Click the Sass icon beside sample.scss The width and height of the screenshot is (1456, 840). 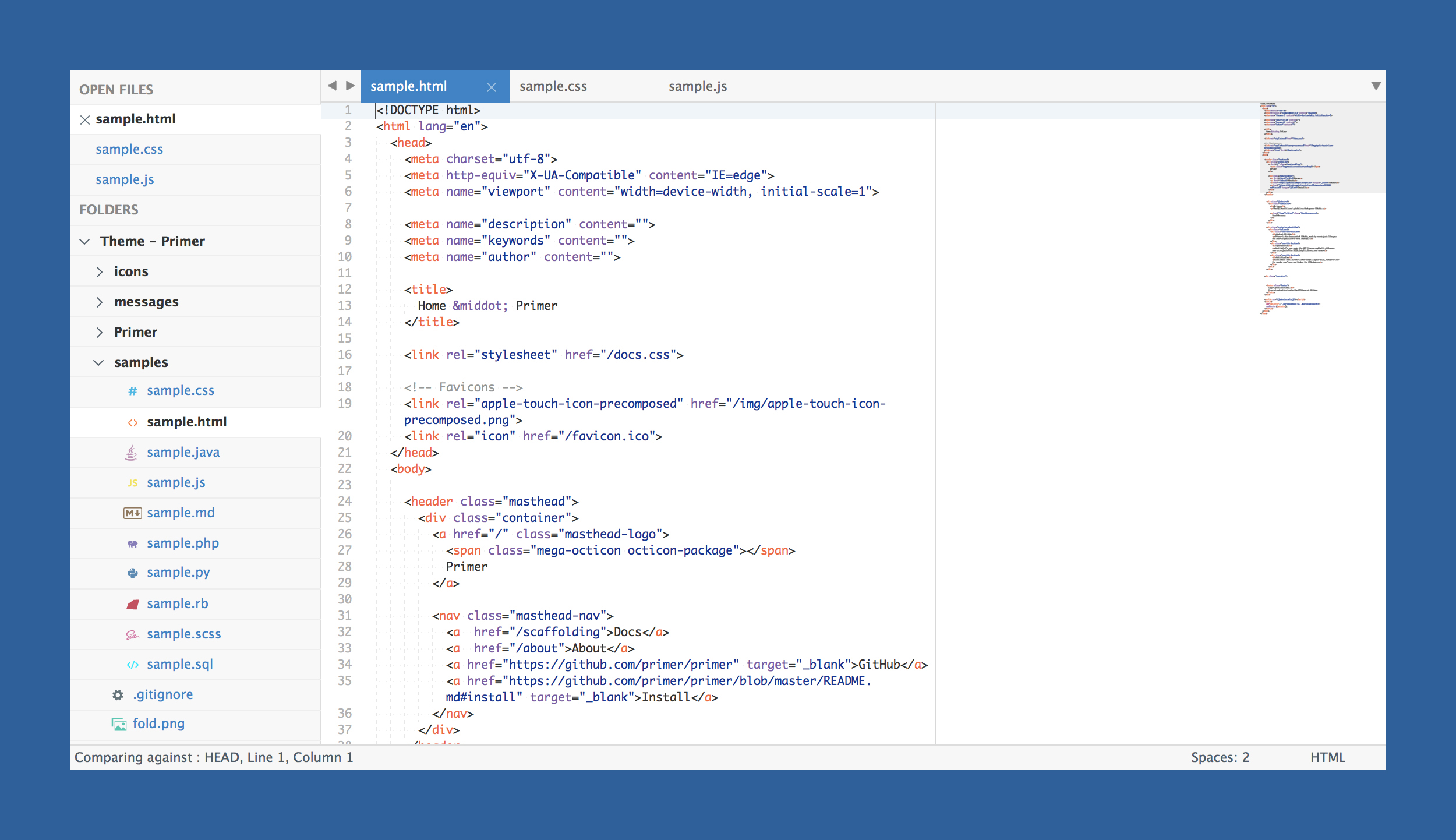[132, 635]
